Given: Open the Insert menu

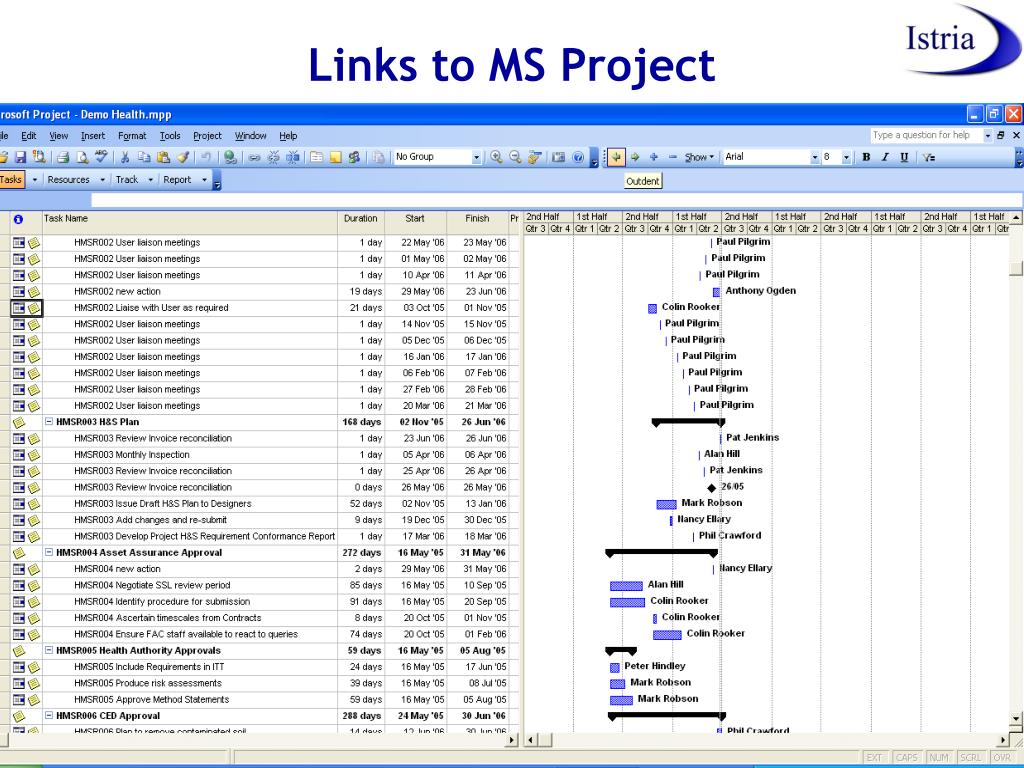Looking at the screenshot, I should 93,136.
